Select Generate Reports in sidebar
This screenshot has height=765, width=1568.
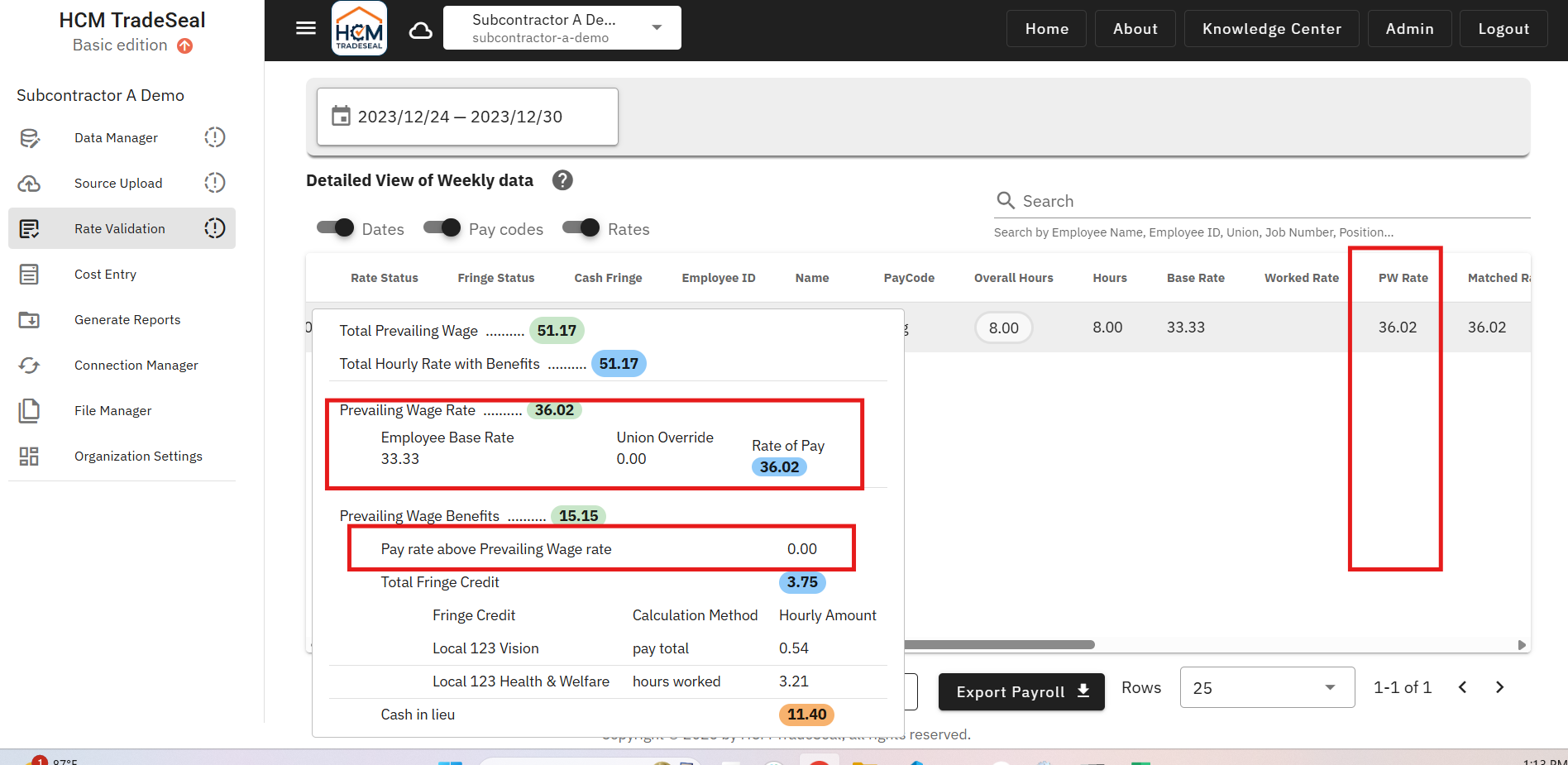click(127, 320)
